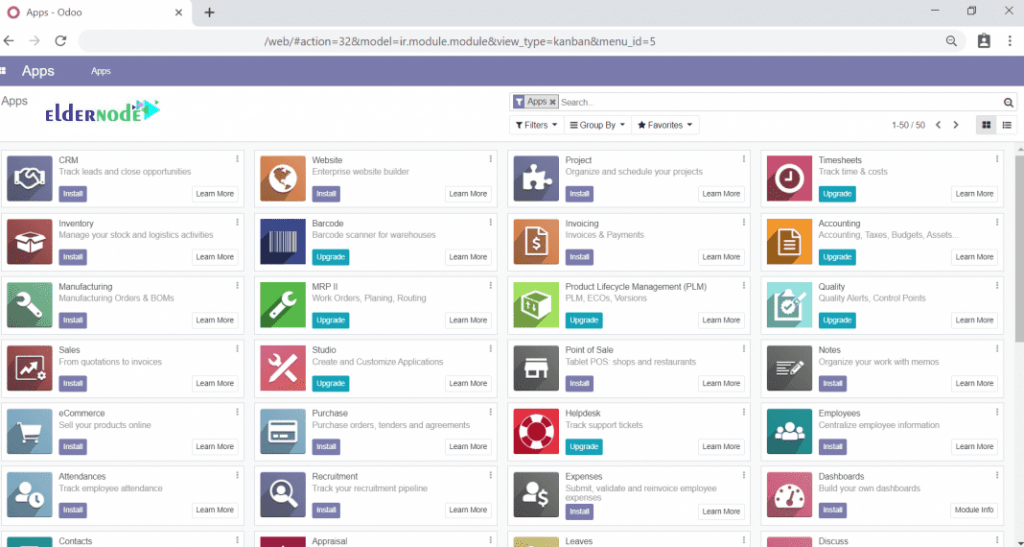This screenshot has width=1024, height=547.
Task: Click the vertical page scrollbar
Action: pos(1018,250)
